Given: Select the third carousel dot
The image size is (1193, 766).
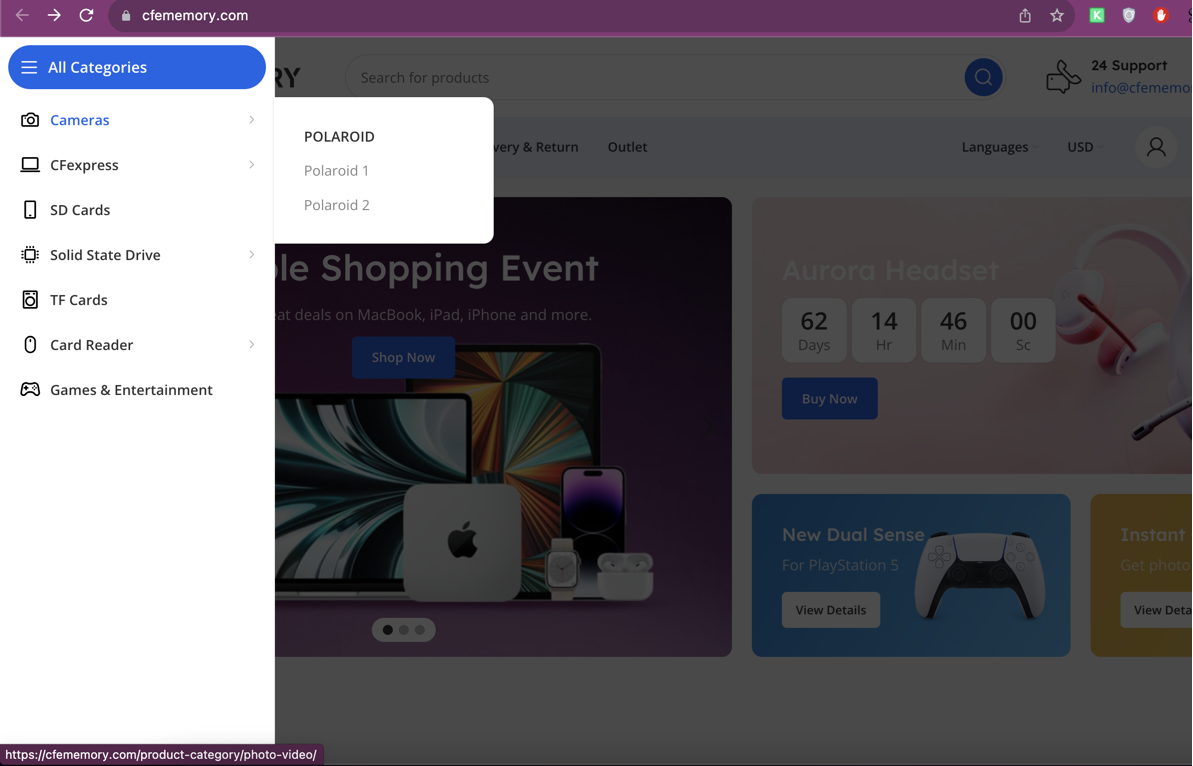Looking at the screenshot, I should pyautogui.click(x=419, y=630).
